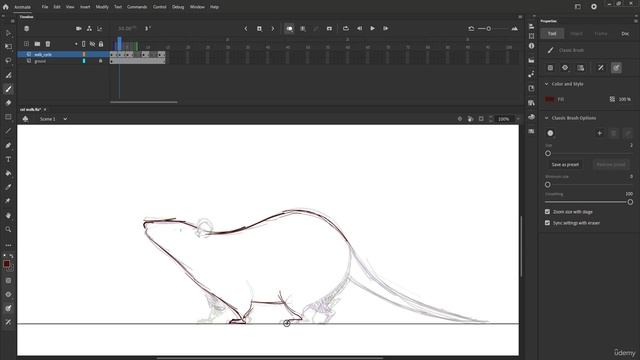Step forward one frame
640x360 pixels.
(385, 29)
